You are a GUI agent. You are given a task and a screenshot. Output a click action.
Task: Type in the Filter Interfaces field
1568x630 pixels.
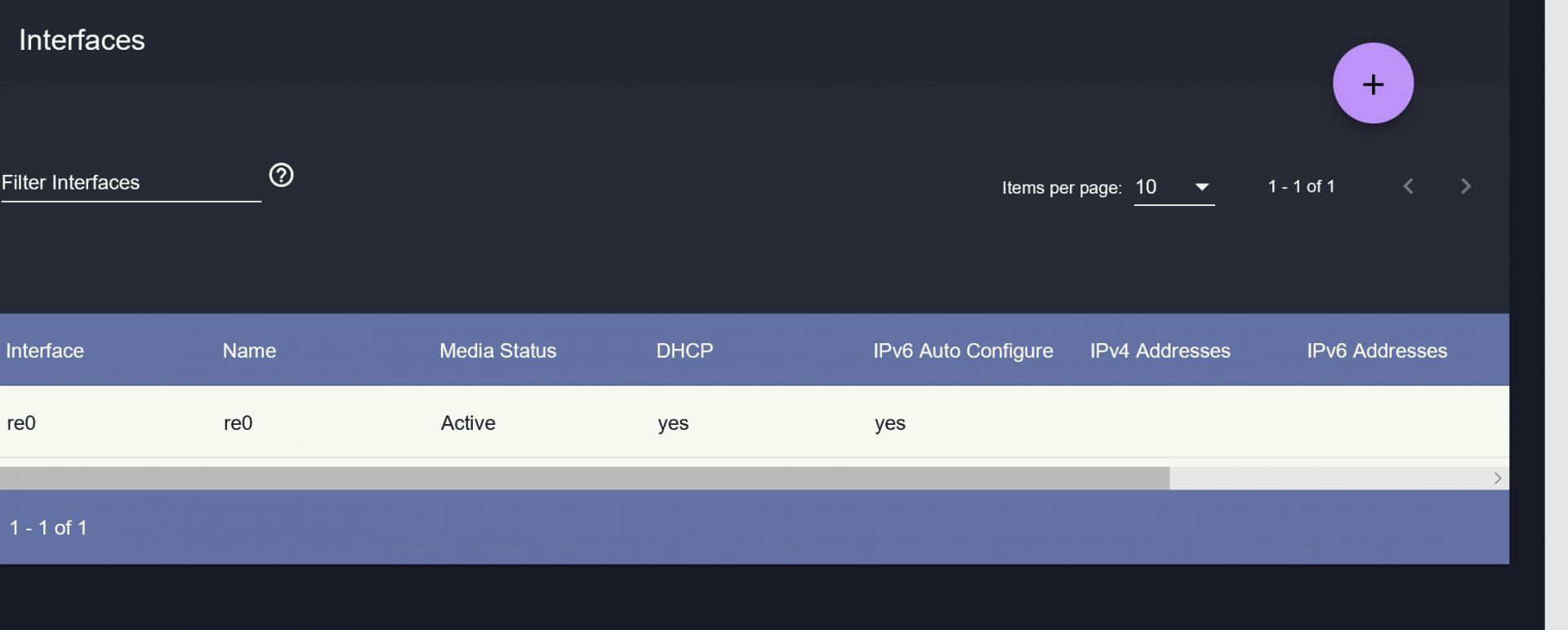(x=131, y=183)
